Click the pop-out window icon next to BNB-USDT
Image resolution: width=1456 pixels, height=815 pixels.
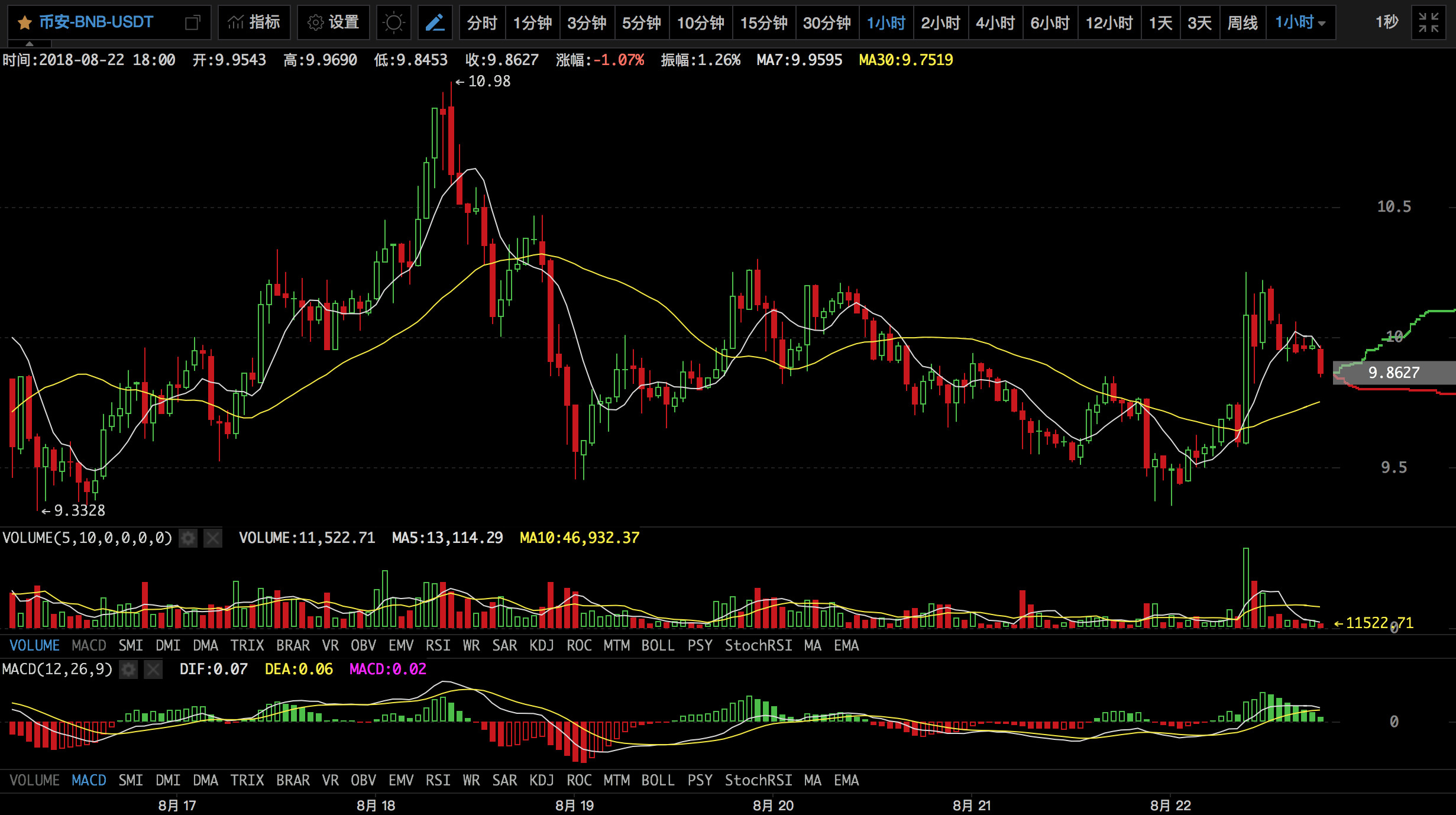[x=192, y=23]
